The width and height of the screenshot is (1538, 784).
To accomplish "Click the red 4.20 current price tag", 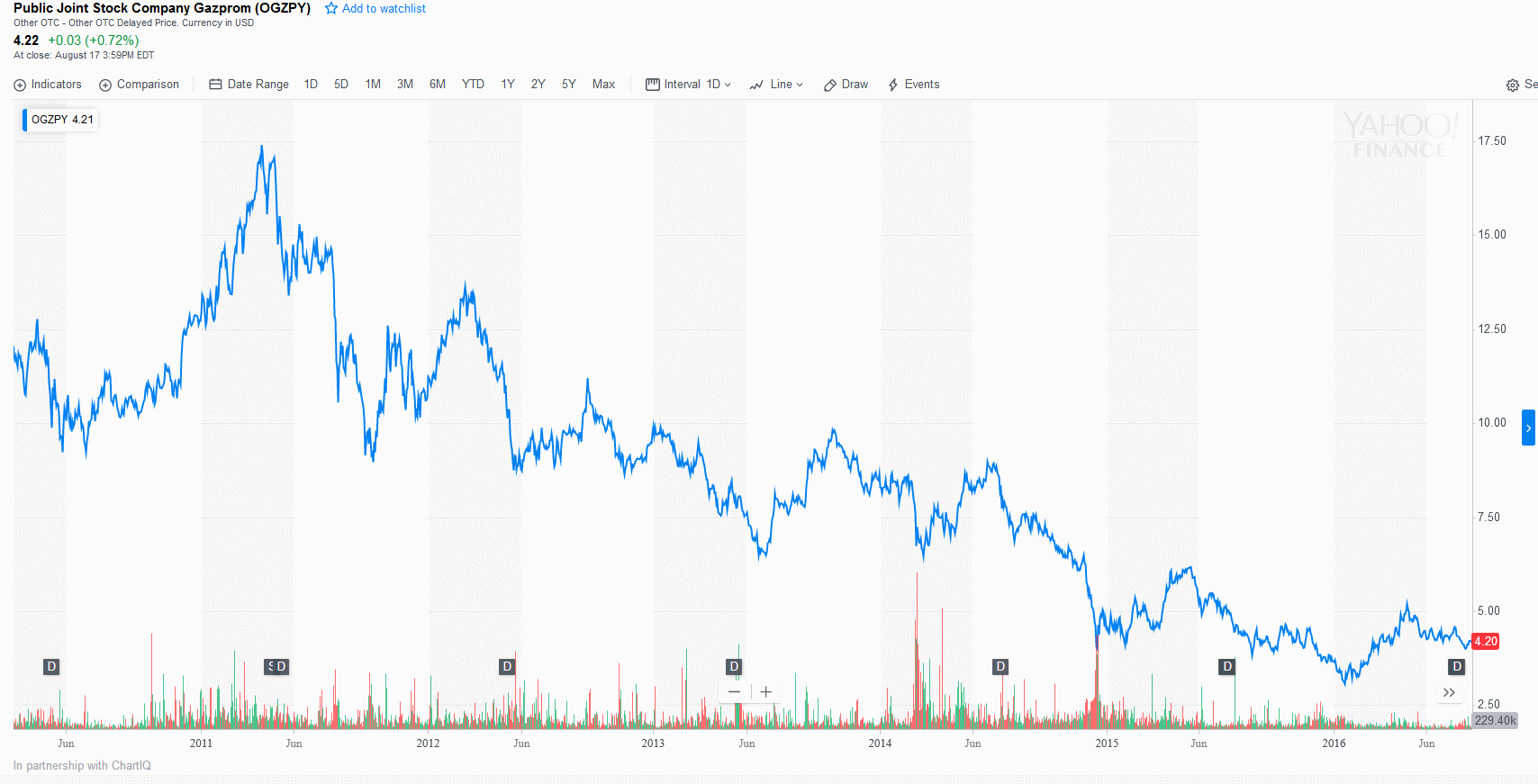I will click(1486, 642).
